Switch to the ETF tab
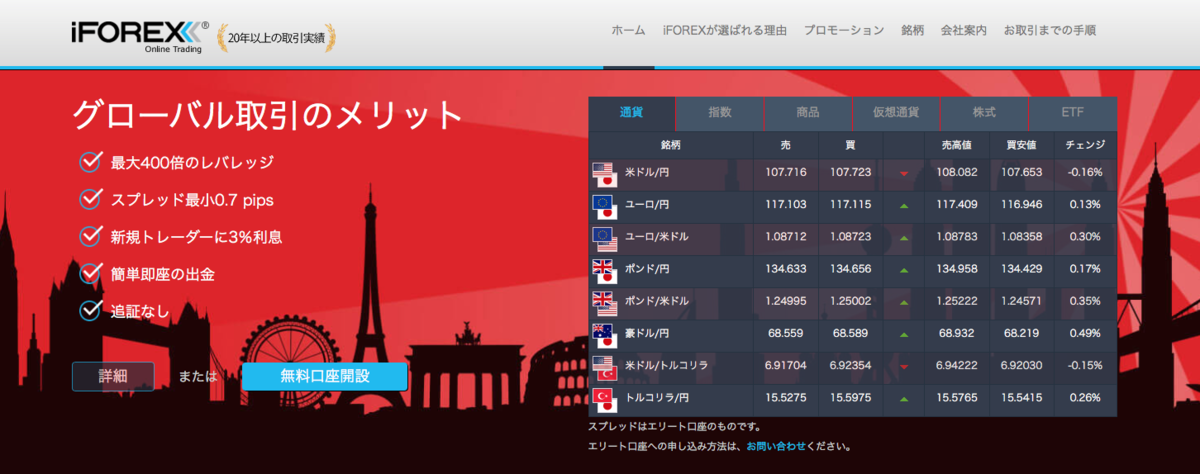The image size is (1200, 474). 1072,113
